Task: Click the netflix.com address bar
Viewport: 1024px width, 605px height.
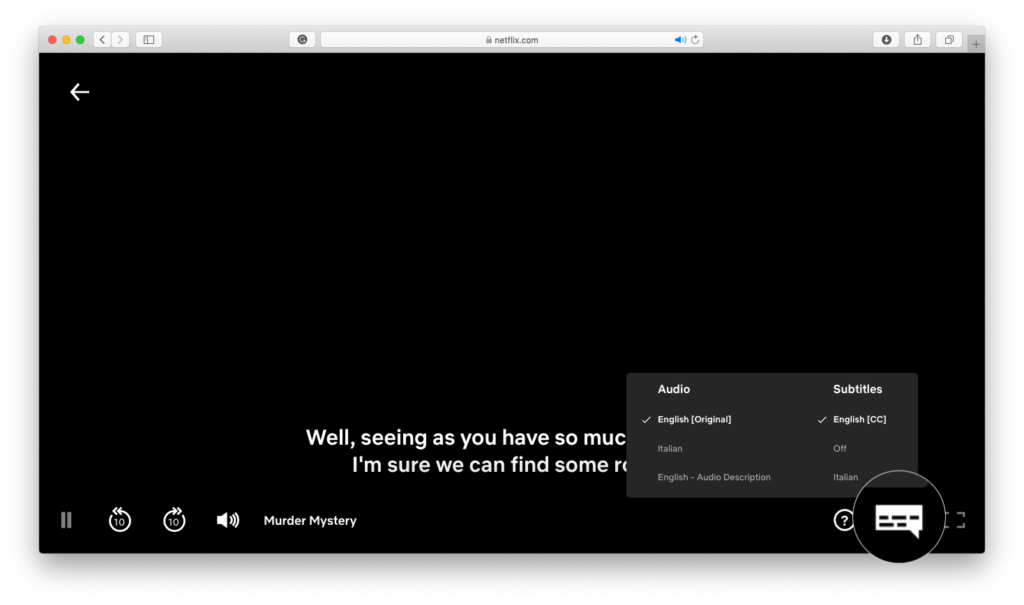Action: 512,40
